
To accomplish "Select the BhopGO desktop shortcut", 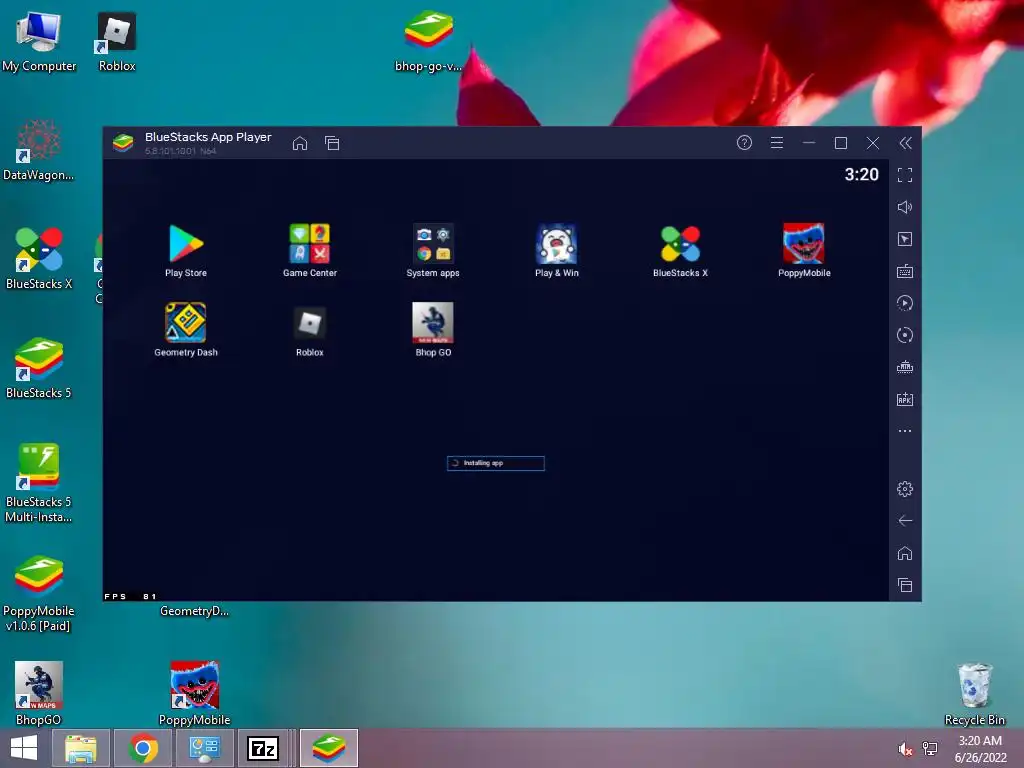I will tap(39, 694).
